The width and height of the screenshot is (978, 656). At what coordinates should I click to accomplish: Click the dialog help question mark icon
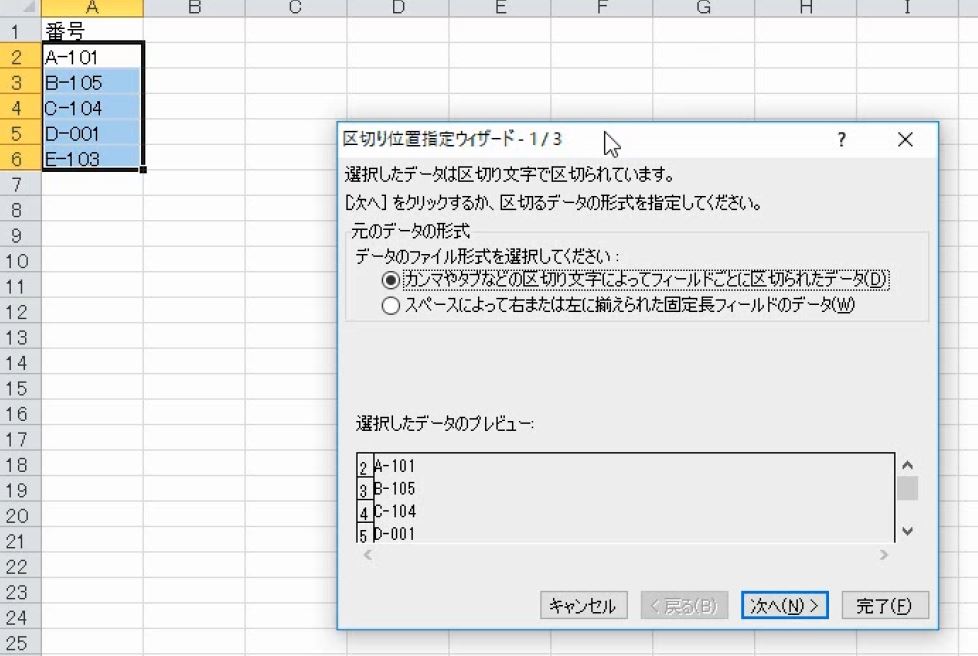coord(842,140)
